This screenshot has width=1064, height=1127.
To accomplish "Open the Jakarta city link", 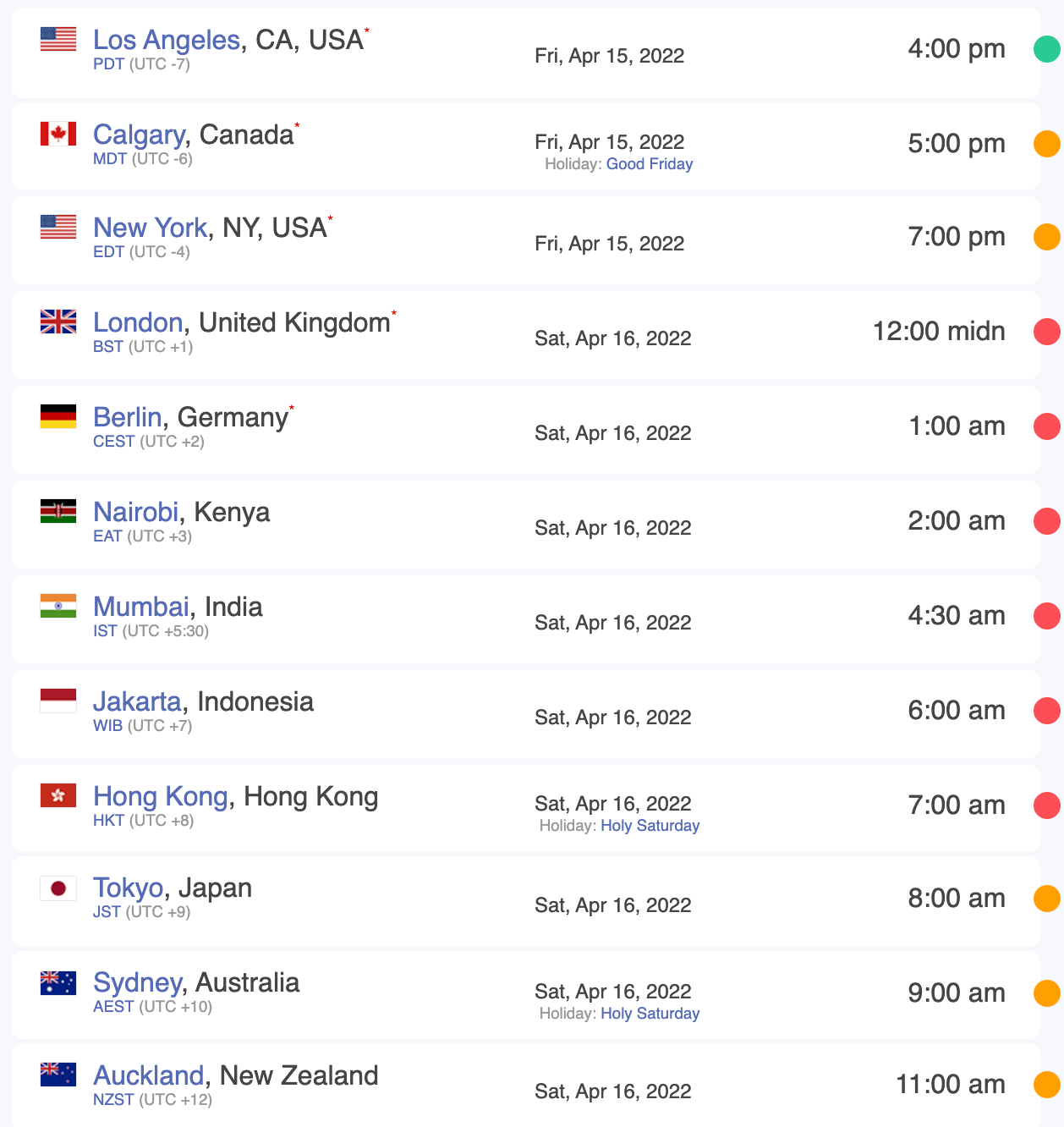I will coord(137,701).
